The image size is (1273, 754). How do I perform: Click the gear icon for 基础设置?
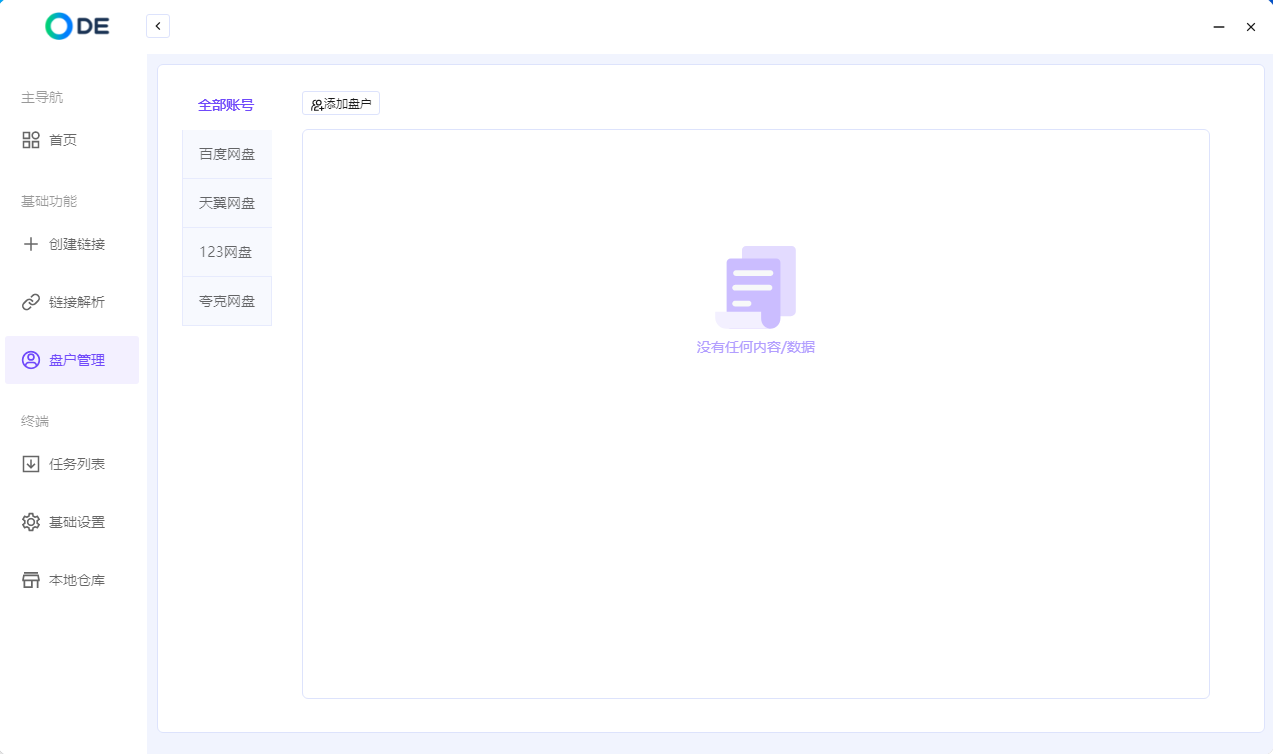tap(31, 522)
